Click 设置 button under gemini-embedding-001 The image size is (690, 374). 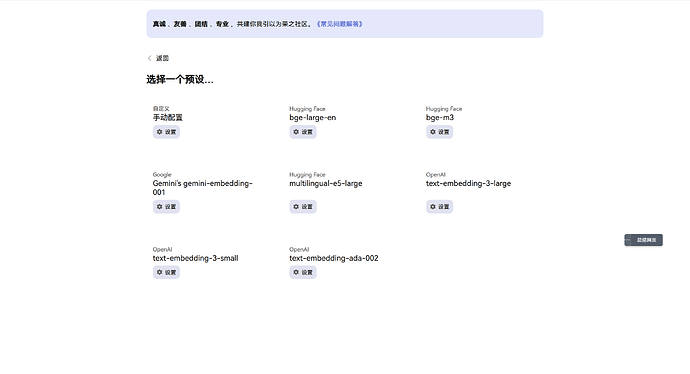pos(166,207)
